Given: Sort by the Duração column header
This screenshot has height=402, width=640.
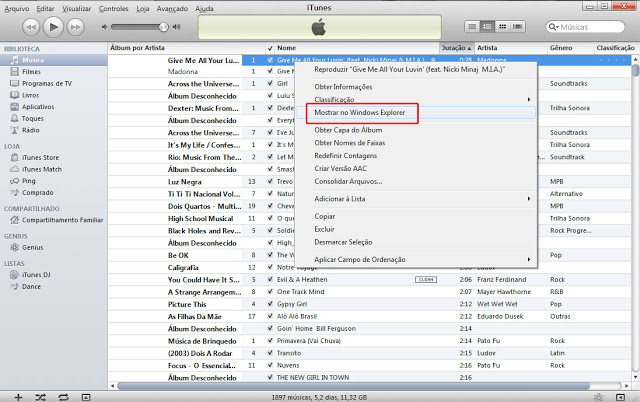Looking at the screenshot, I should click(455, 47).
